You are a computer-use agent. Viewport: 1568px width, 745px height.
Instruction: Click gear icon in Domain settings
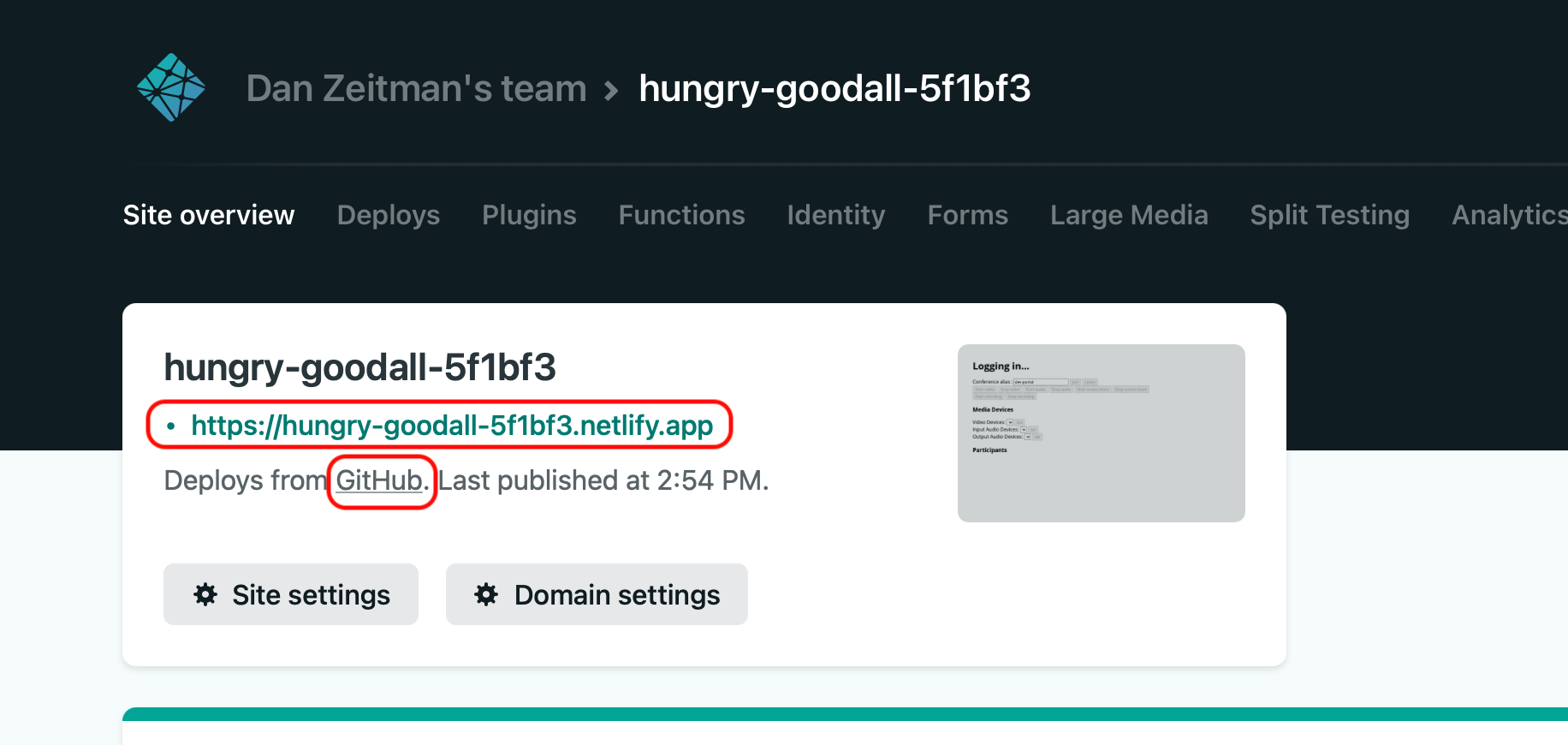click(x=486, y=594)
